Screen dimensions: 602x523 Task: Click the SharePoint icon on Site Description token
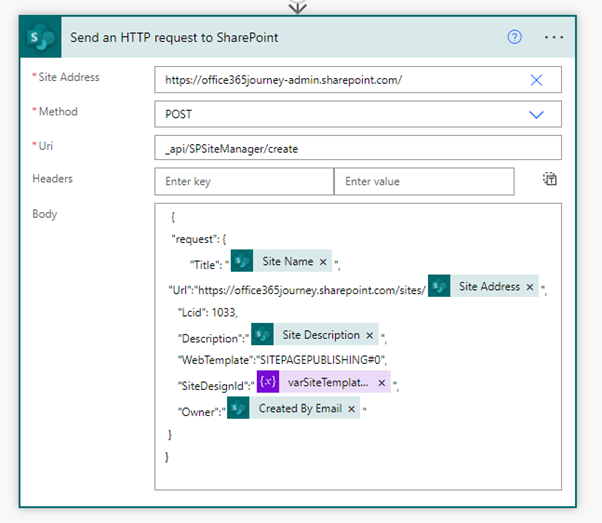click(x=263, y=334)
